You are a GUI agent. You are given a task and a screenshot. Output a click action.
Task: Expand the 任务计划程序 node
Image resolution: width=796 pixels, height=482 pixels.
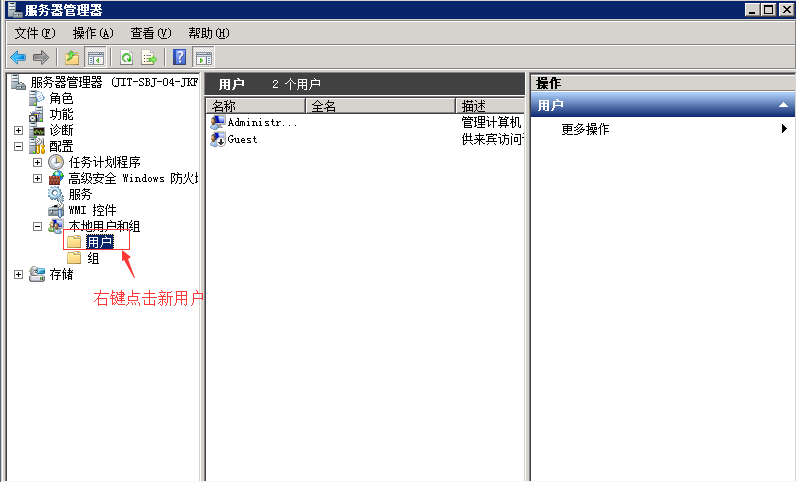[37, 163]
